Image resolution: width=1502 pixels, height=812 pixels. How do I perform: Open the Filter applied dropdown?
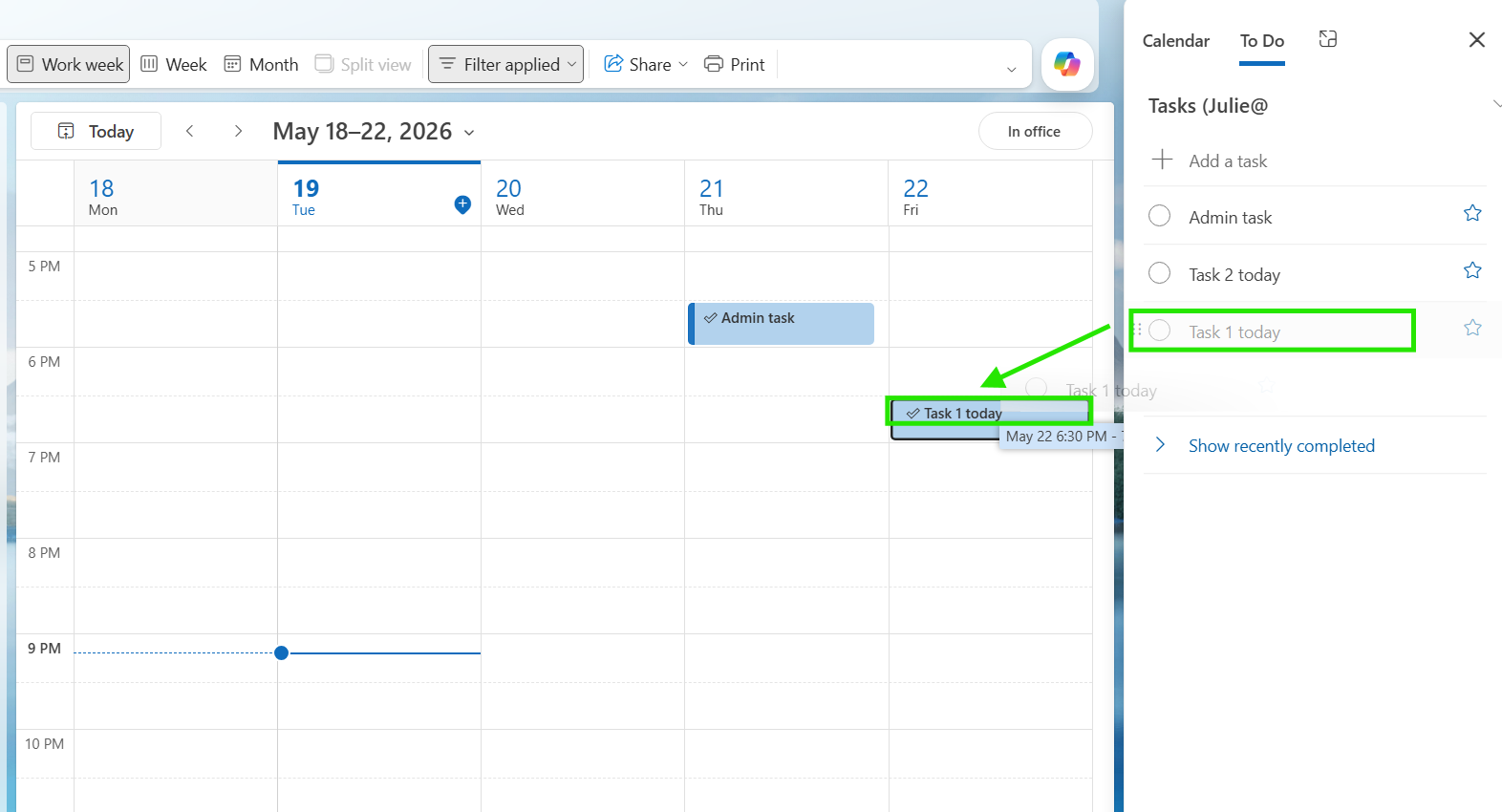(505, 64)
